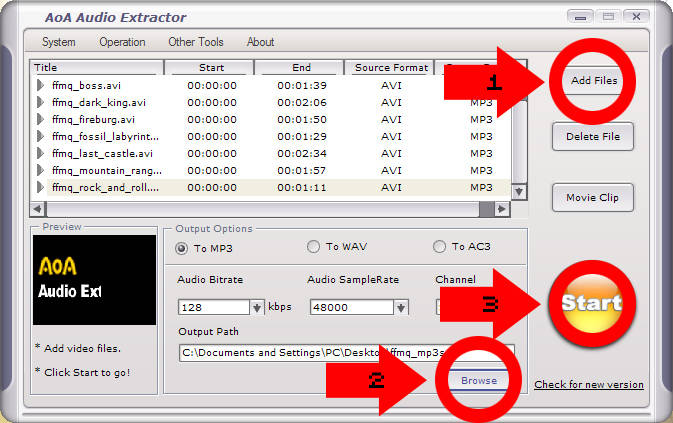
Task: Minimize the AoA Audio Extractor window
Action: coord(580,17)
